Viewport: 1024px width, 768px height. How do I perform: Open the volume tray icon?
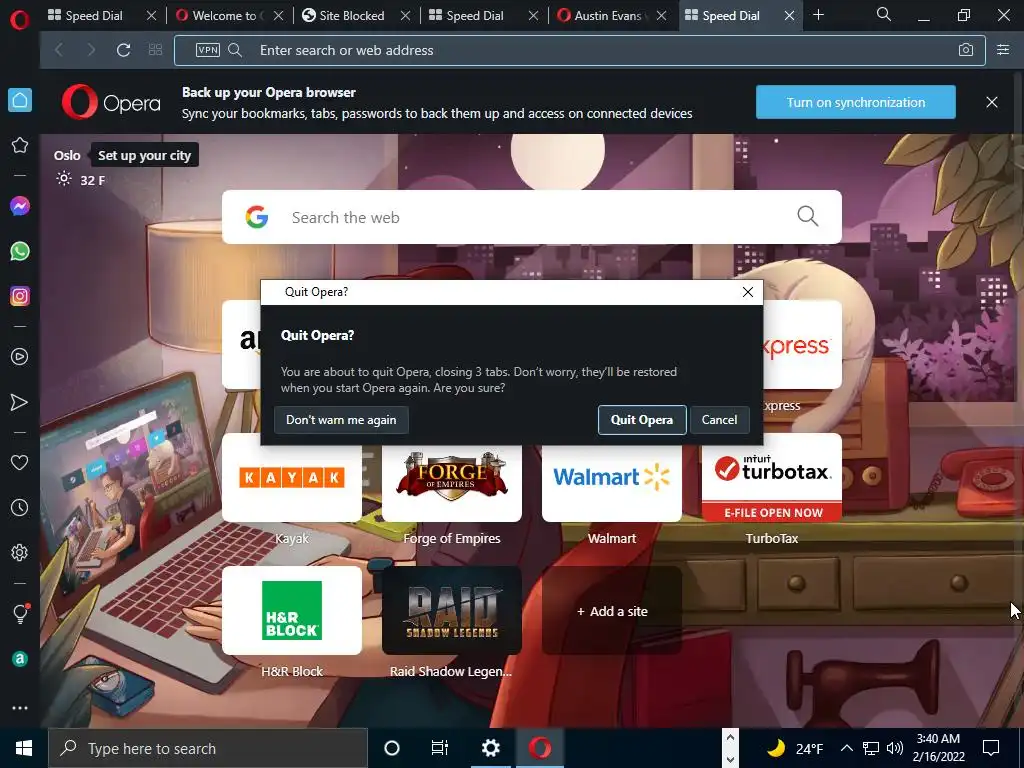point(895,748)
